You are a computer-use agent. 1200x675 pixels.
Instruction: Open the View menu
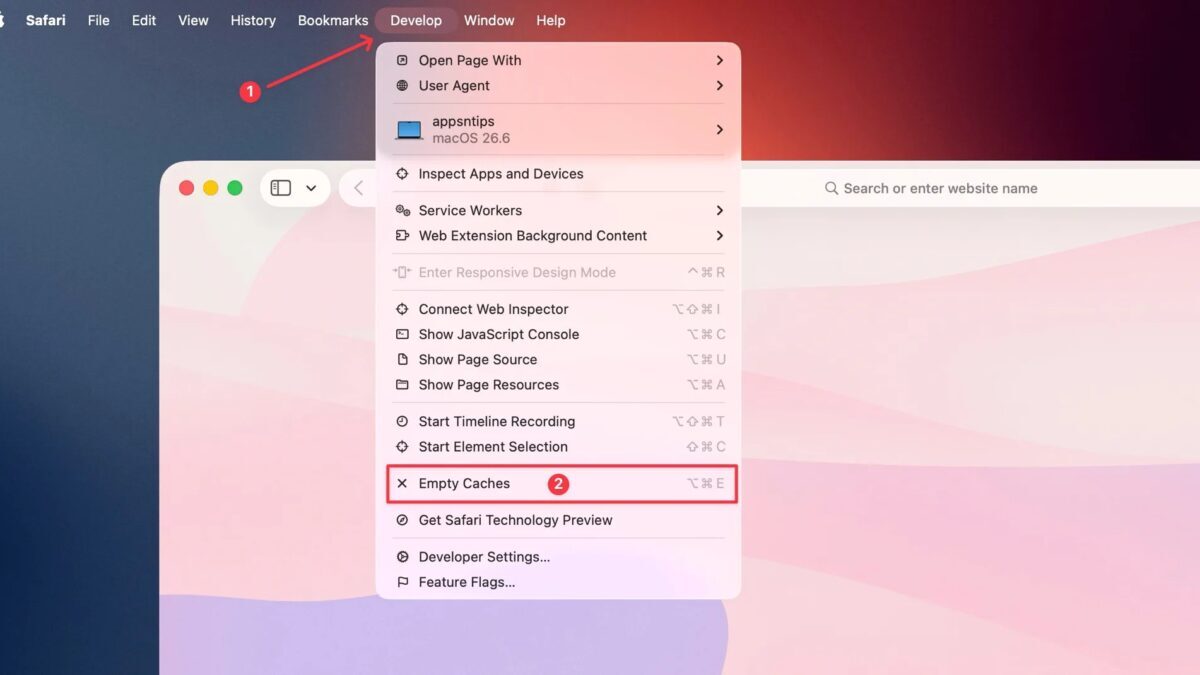point(193,20)
